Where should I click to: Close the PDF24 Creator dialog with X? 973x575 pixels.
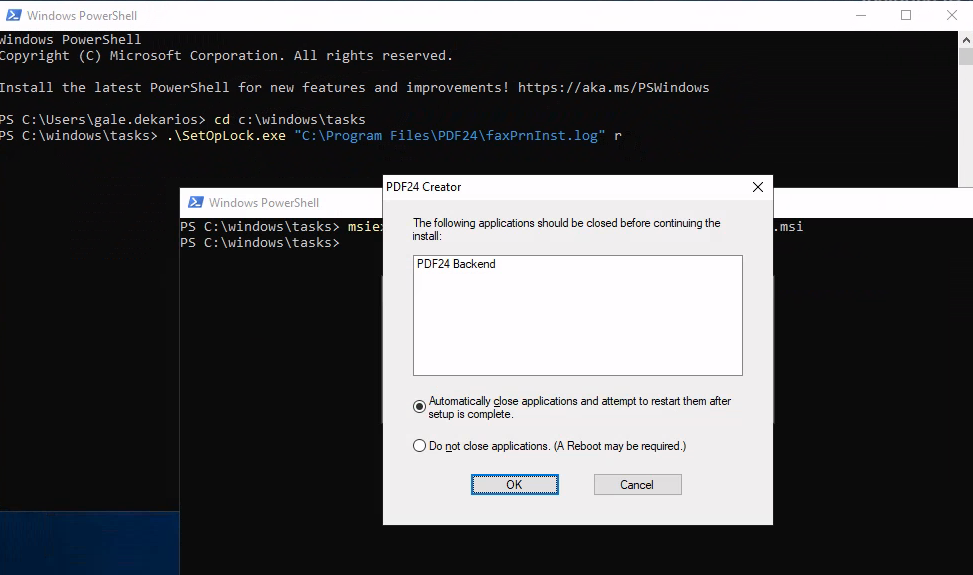758,187
